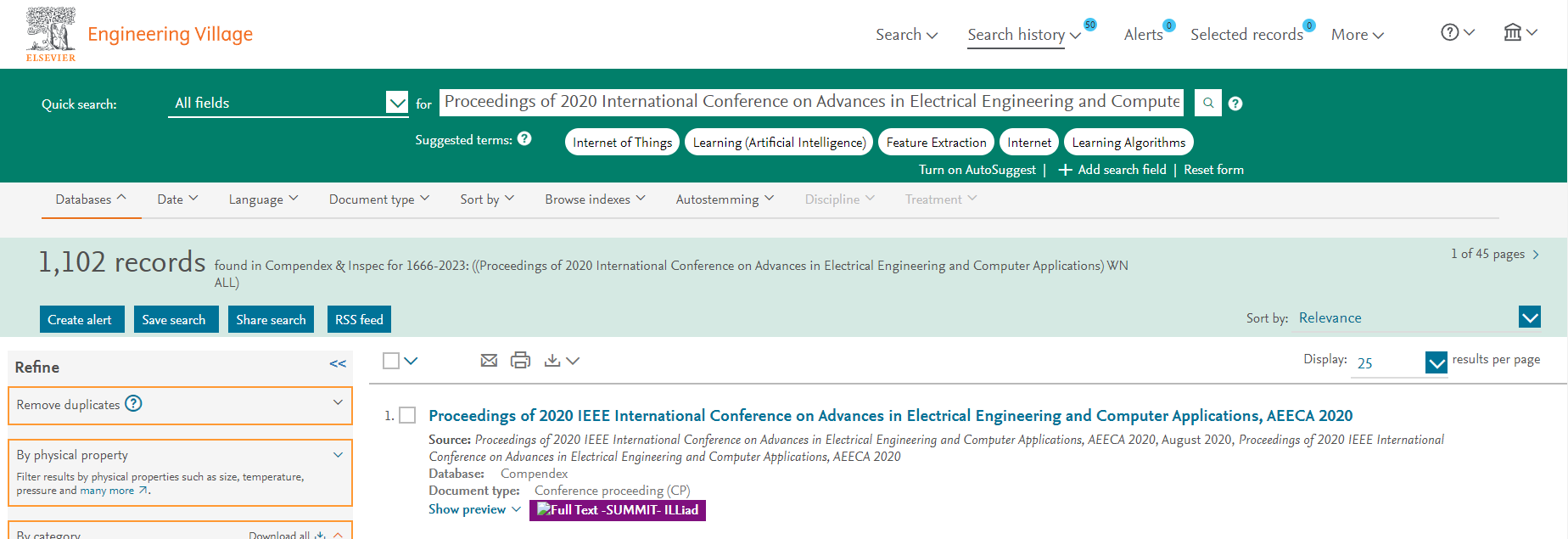Click the Reset form link
The height and width of the screenshot is (539, 1568).
tap(1213, 170)
